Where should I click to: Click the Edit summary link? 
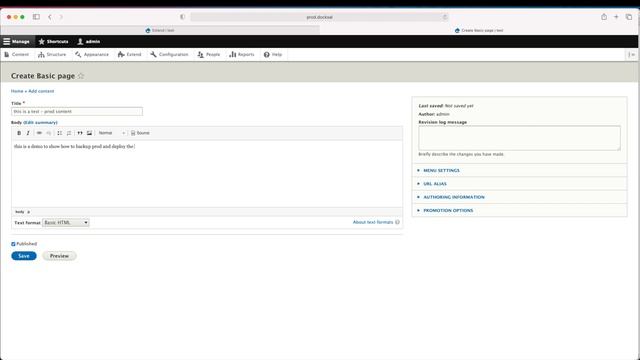[x=40, y=122]
